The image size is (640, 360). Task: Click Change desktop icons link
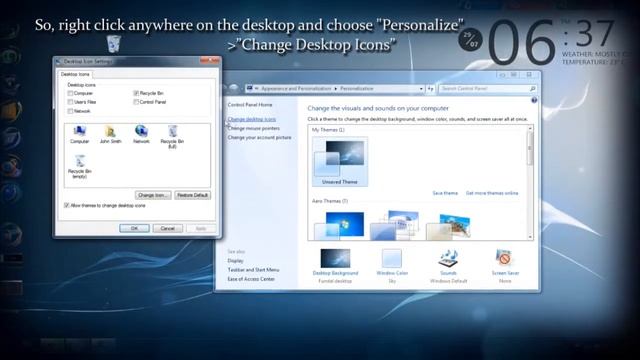click(252, 119)
